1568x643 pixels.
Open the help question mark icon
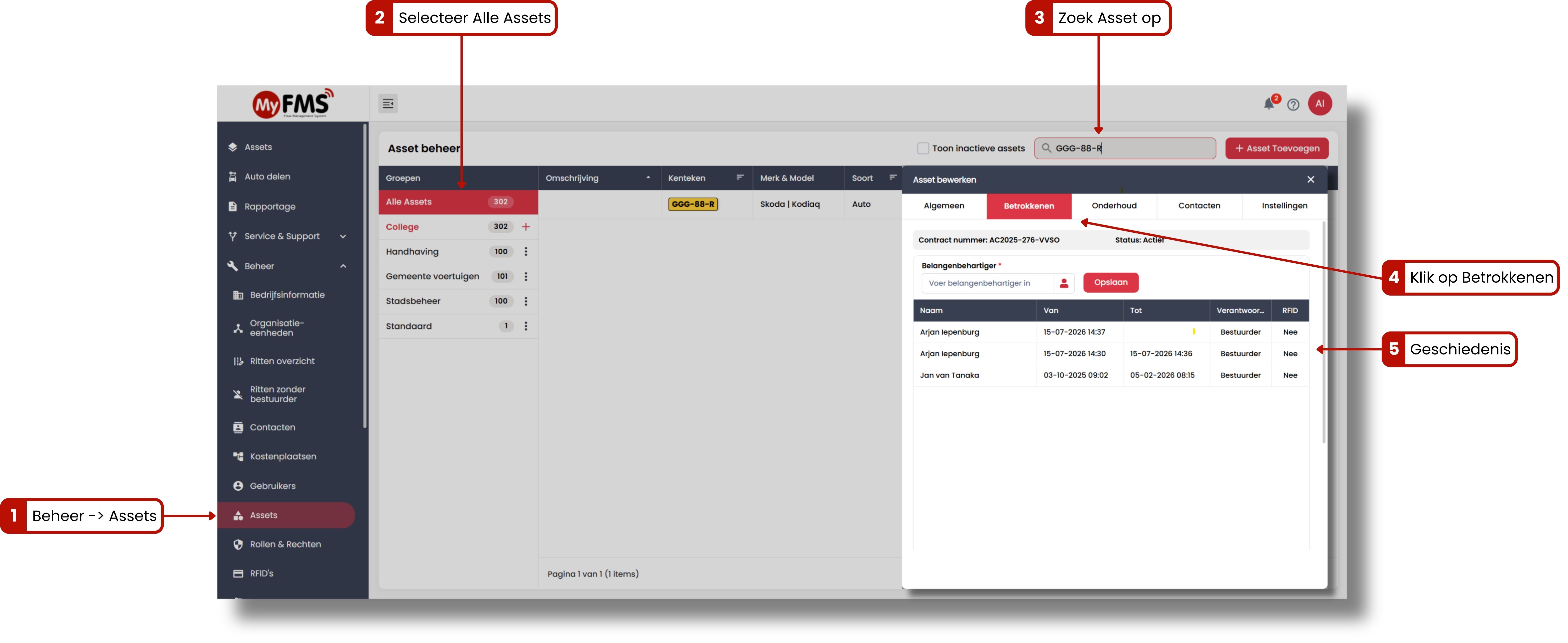point(1293,105)
